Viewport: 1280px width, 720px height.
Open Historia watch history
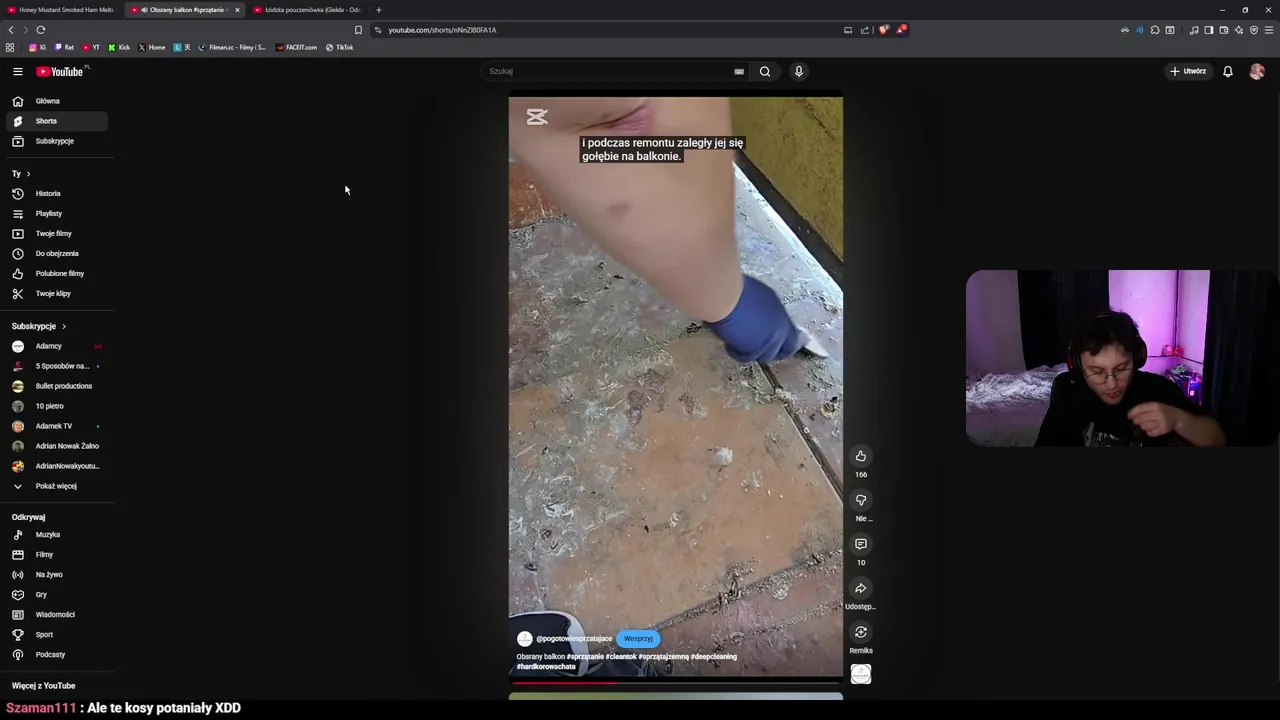[57, 194]
